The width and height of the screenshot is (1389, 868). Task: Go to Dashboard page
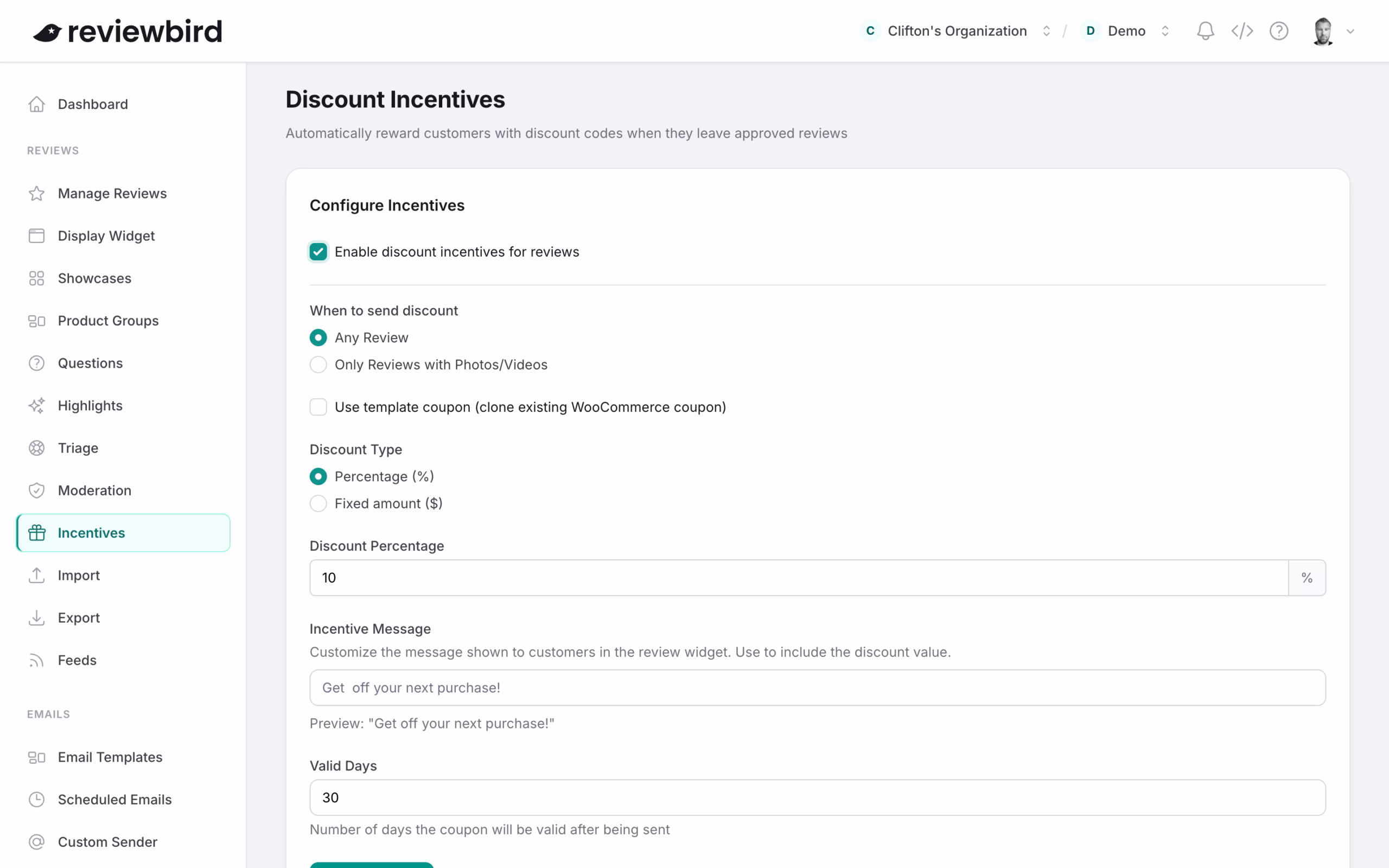point(123,104)
